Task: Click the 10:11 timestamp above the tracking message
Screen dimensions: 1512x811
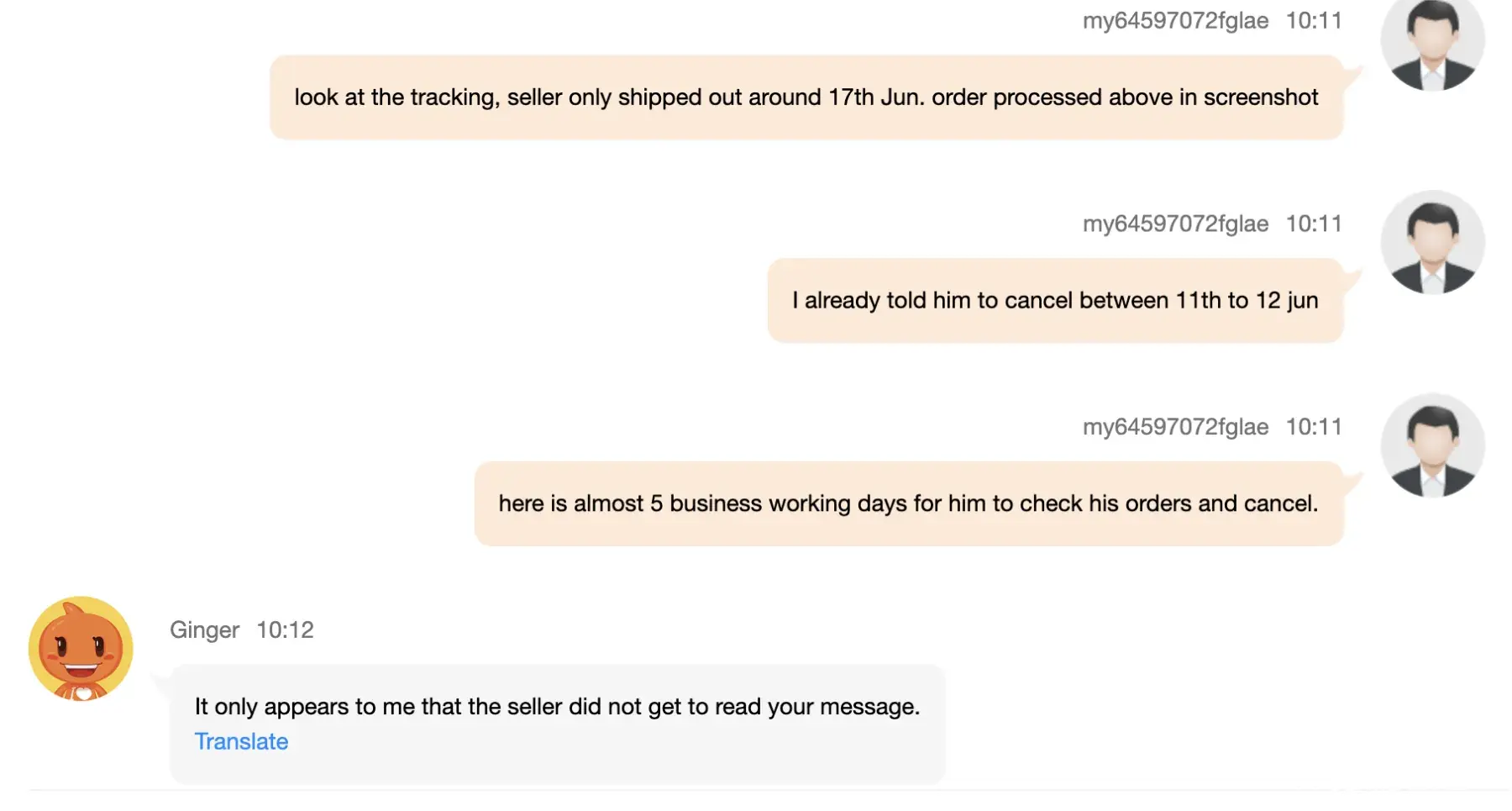Action: (1314, 21)
